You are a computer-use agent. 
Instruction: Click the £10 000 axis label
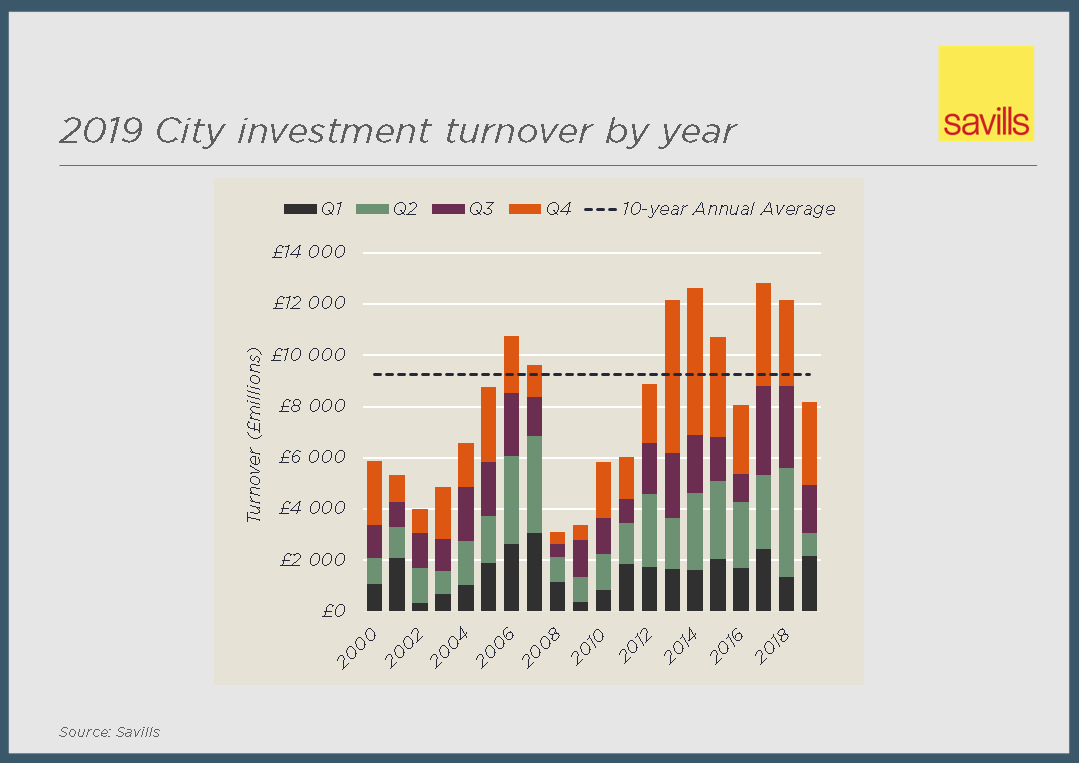[x=309, y=355]
